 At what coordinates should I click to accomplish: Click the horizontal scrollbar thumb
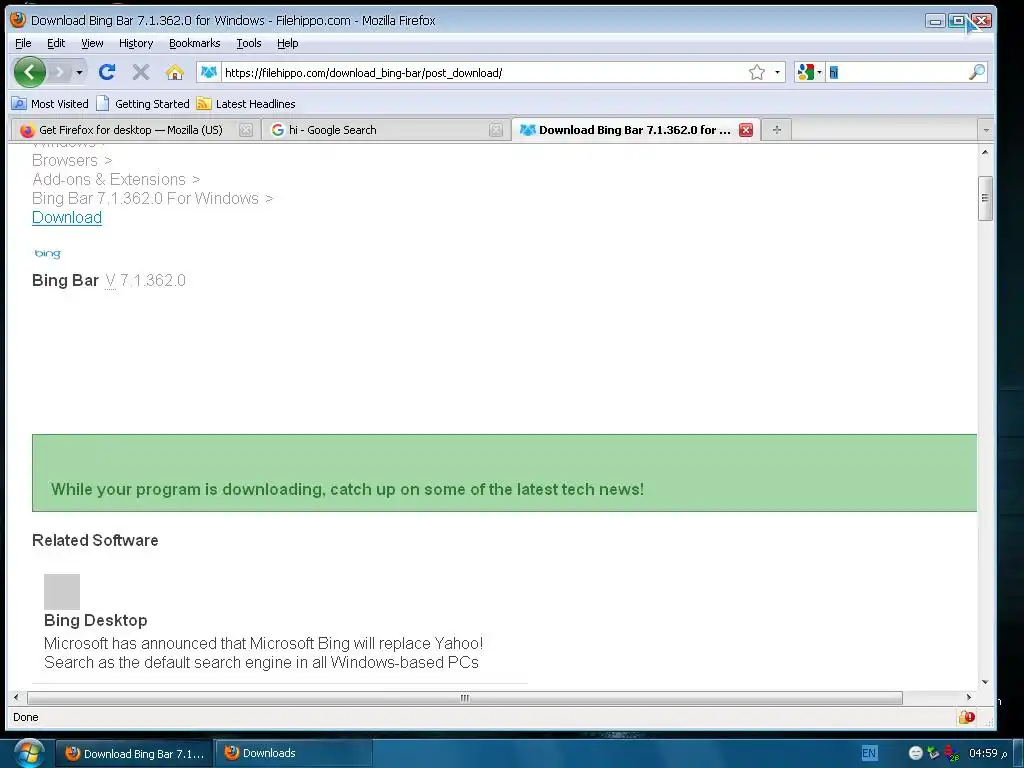465,697
